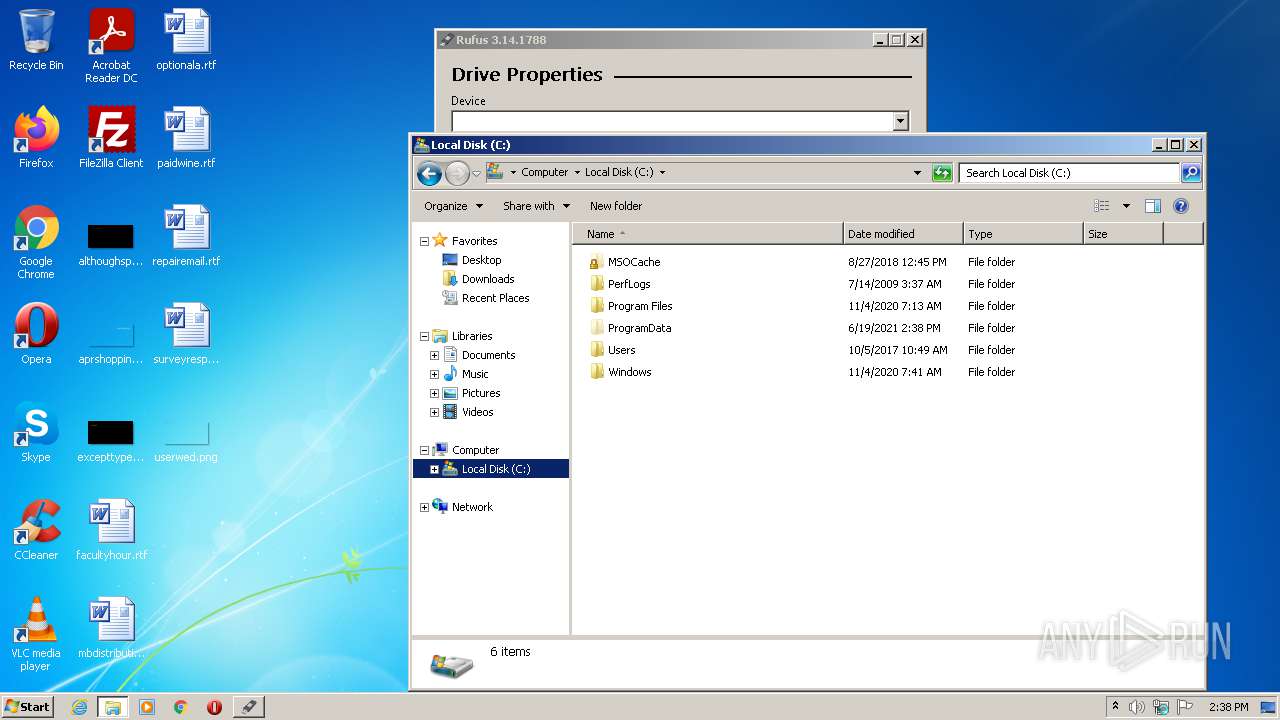Screen dimensions: 1280x720
Task: Select surveyresp... document on desktop
Action: 186,334
